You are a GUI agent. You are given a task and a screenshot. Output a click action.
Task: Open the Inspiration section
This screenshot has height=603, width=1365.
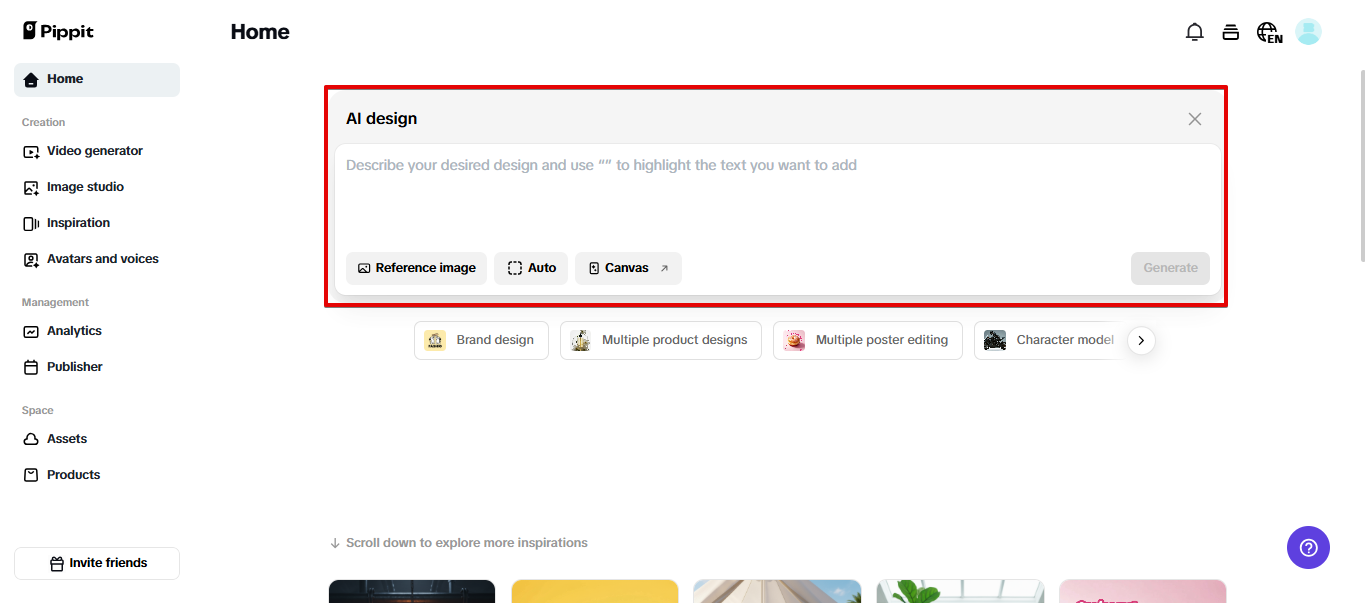point(78,223)
